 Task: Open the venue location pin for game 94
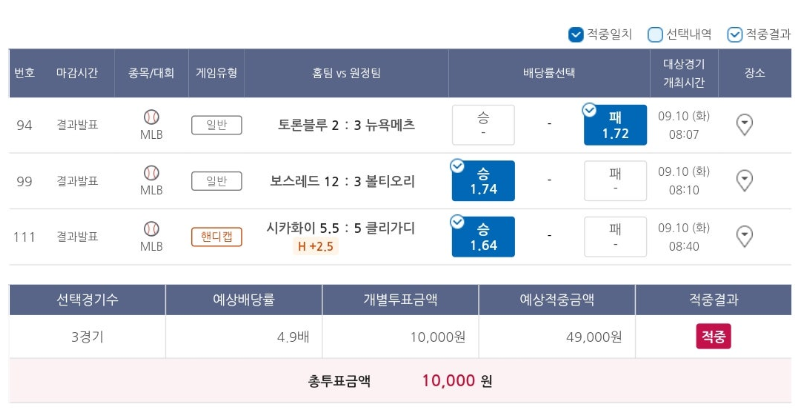click(x=744, y=124)
